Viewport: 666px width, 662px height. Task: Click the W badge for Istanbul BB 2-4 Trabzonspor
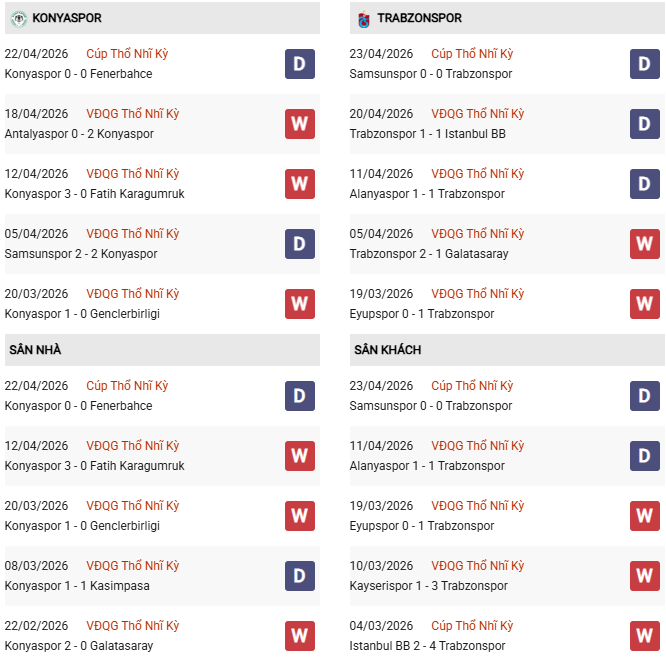pyautogui.click(x=645, y=636)
